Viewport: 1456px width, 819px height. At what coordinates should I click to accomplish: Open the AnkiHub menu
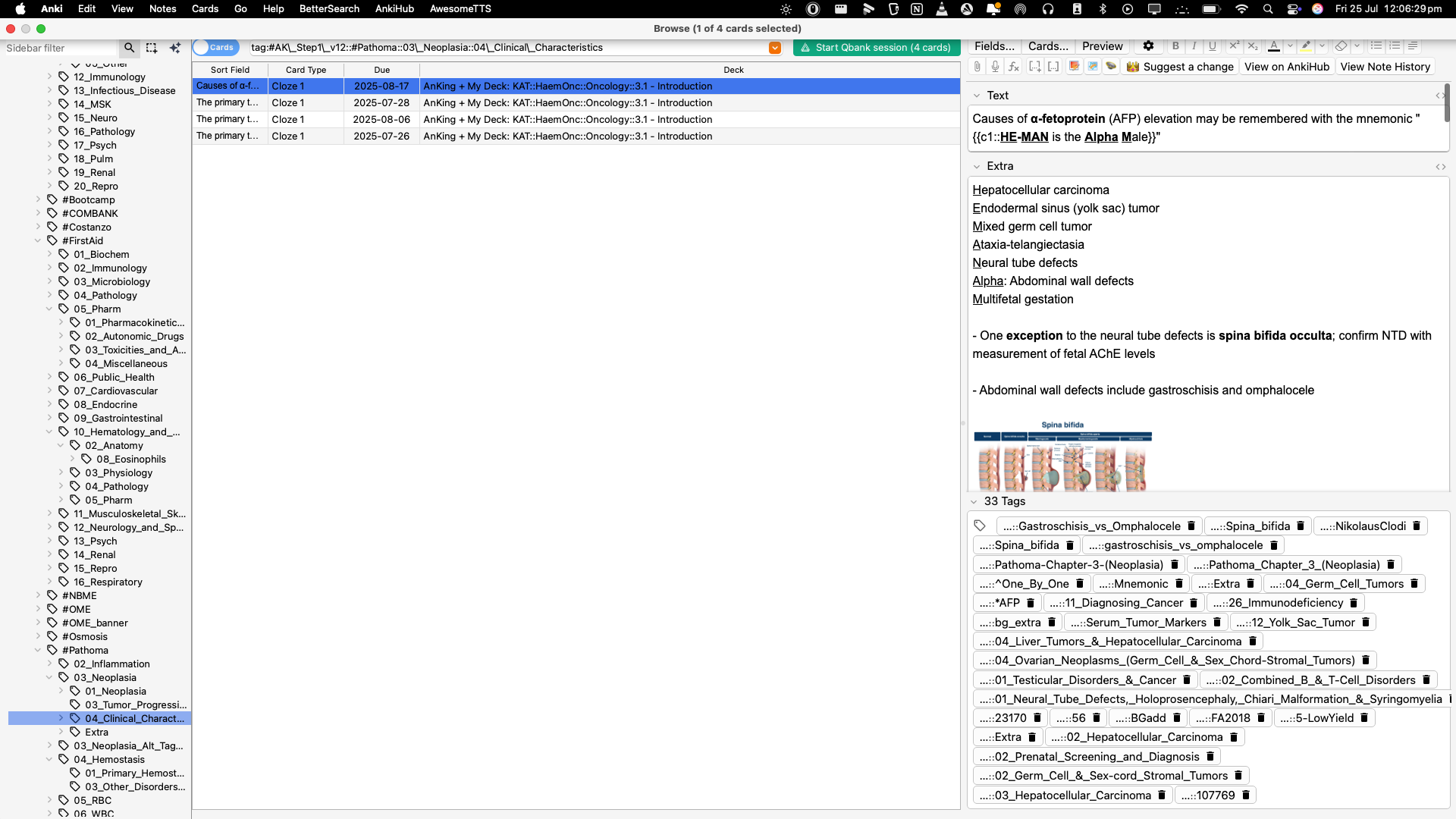click(394, 9)
